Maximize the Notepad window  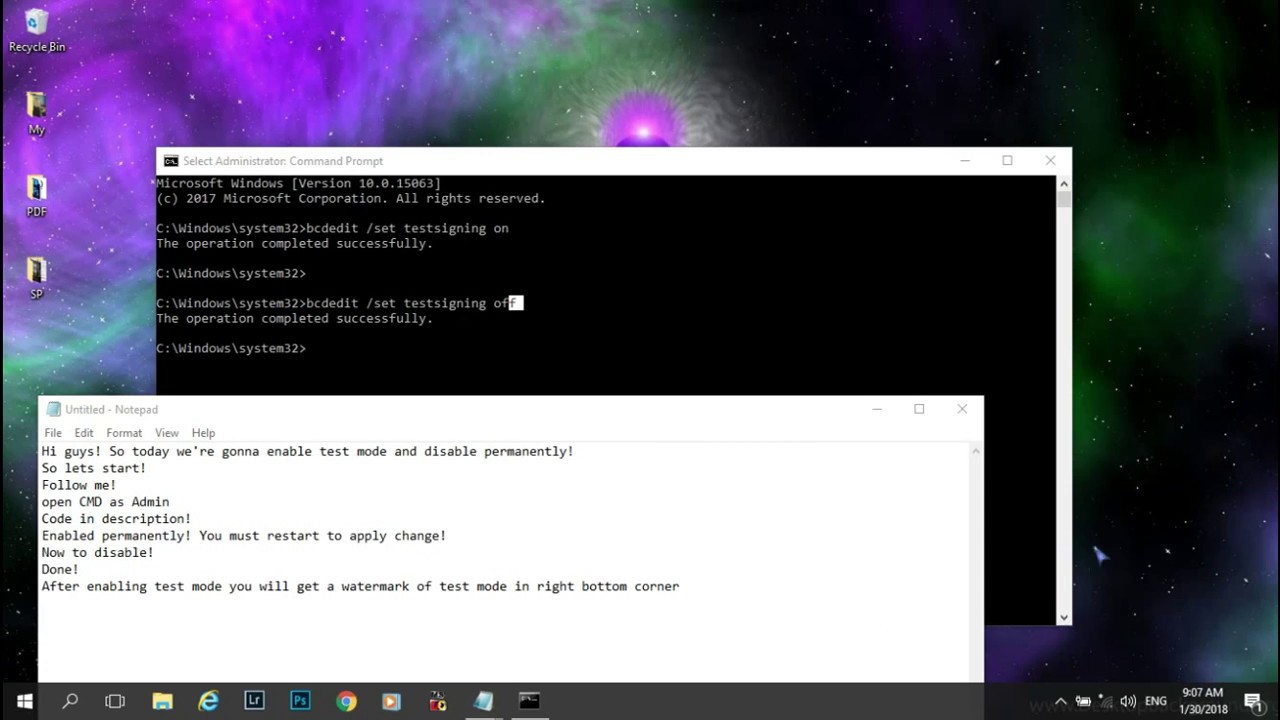tap(919, 409)
